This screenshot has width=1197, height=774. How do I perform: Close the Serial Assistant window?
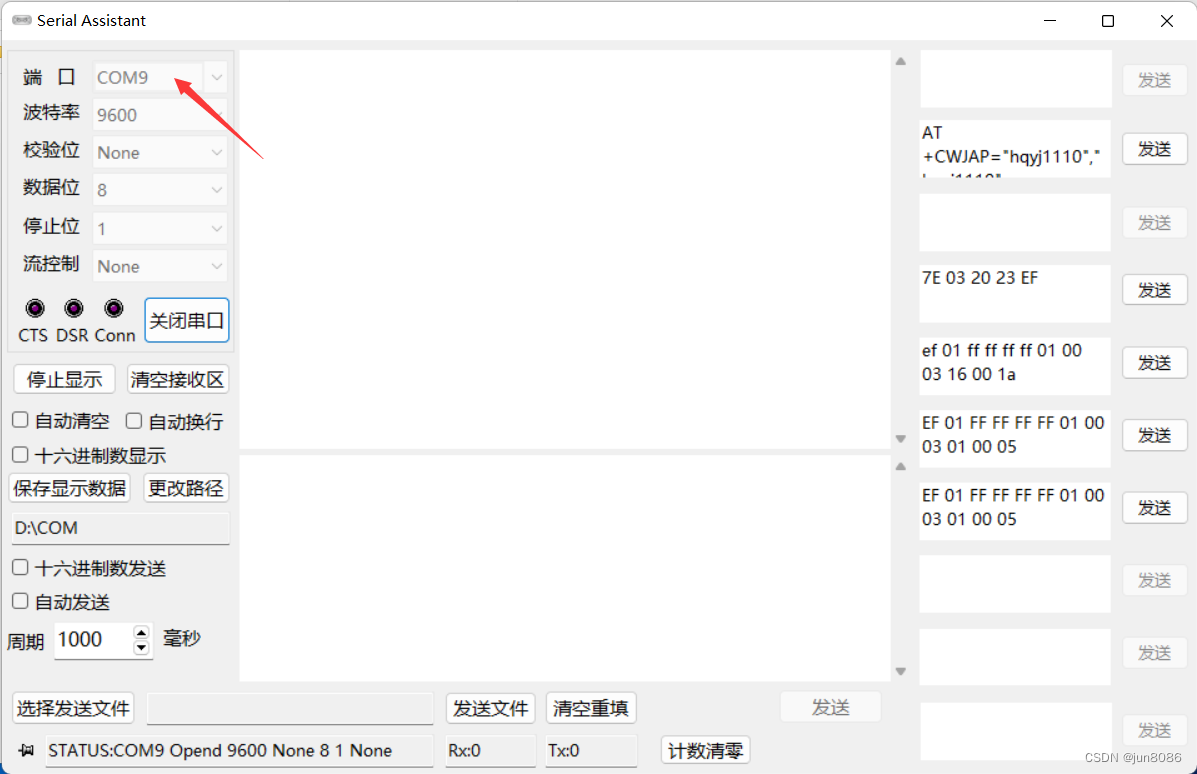pyautogui.click(x=1166, y=21)
